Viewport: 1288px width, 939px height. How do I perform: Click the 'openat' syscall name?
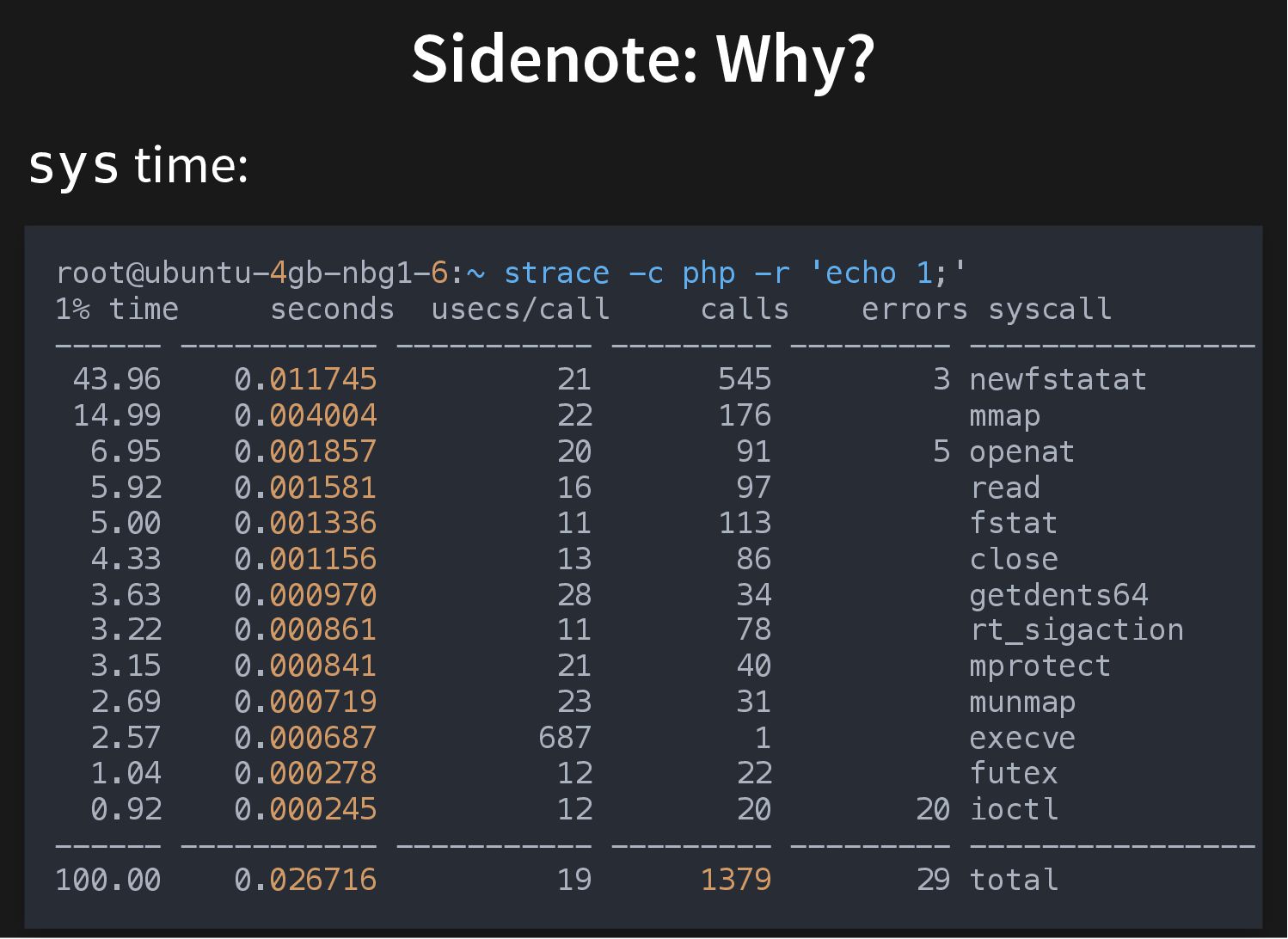(1022, 452)
